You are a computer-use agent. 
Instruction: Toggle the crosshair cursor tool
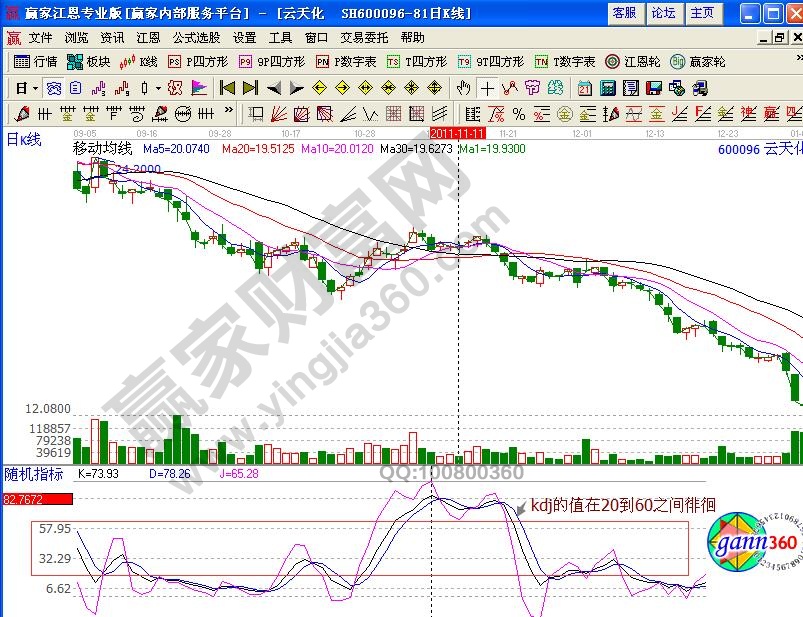point(487,88)
